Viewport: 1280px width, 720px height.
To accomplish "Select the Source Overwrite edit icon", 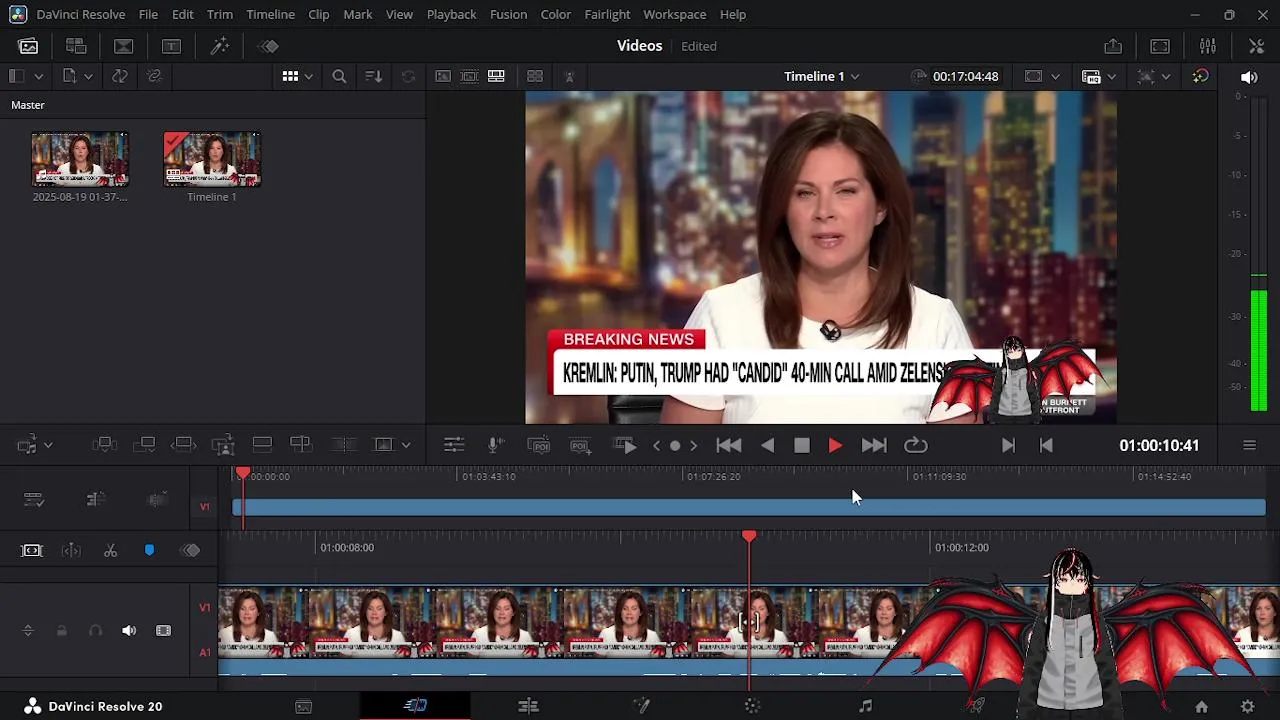I will (301, 444).
